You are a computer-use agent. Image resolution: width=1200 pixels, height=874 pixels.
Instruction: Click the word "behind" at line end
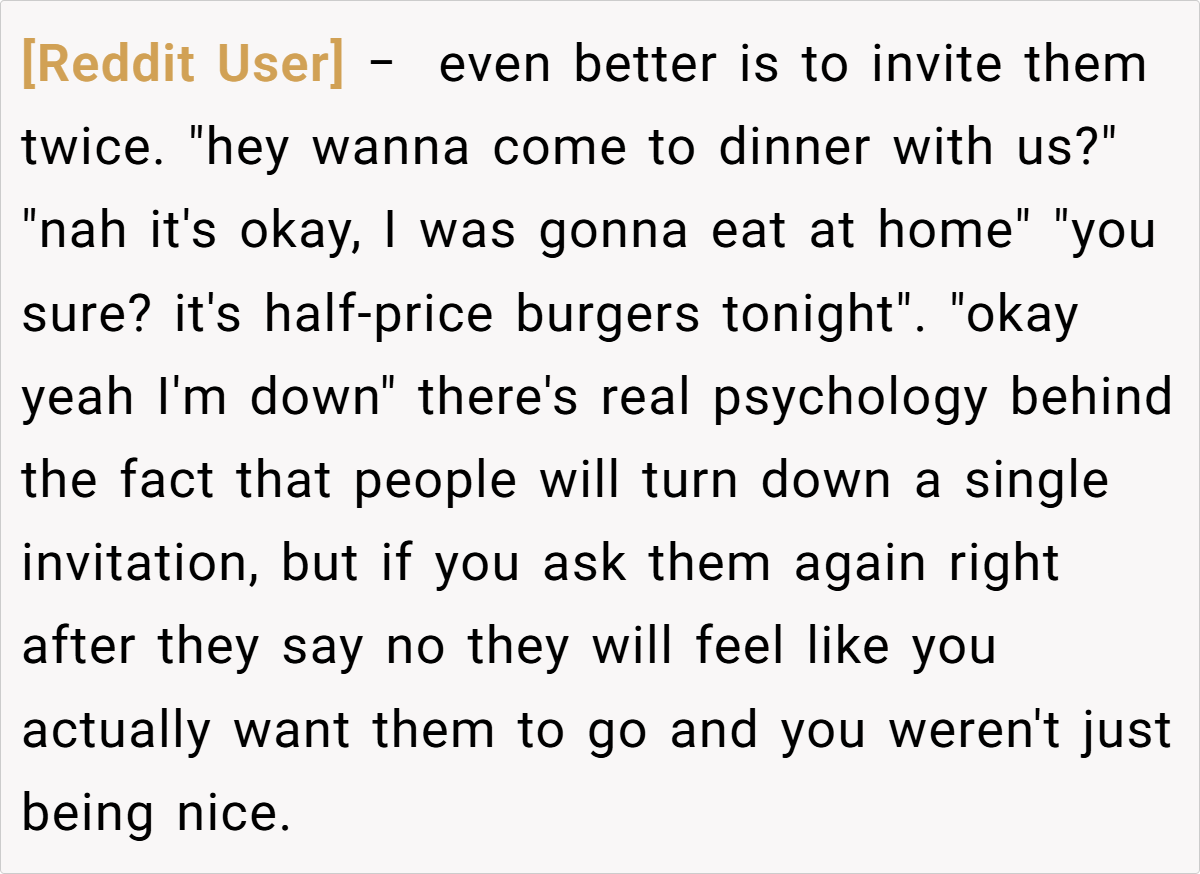1091,398
